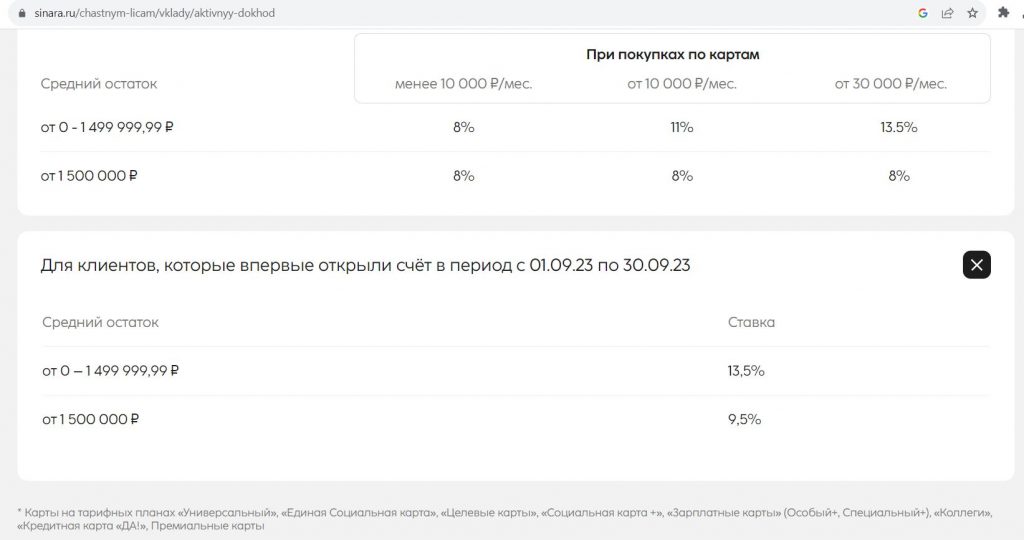Image resolution: width=1024 pixels, height=540 pixels.
Task: Bookmark this page with the star icon
Action: pyautogui.click(x=972, y=13)
